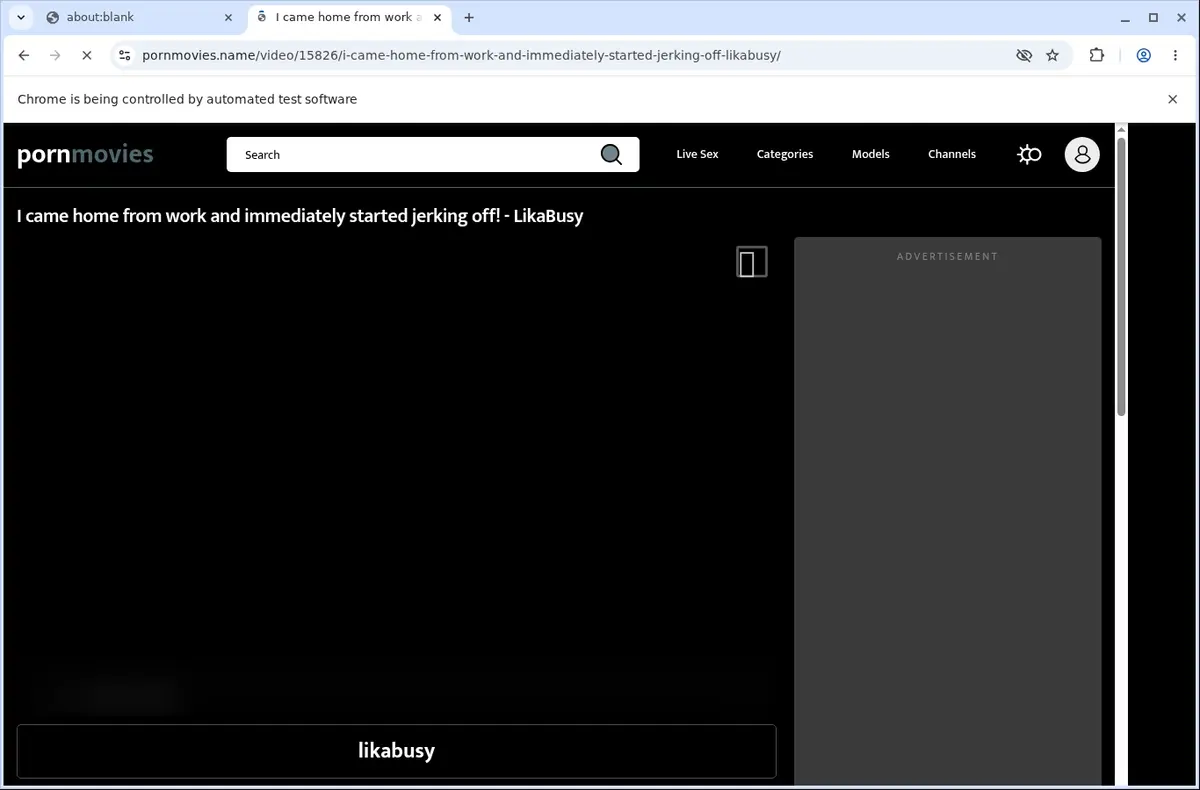Open the Channels menu item

click(952, 154)
